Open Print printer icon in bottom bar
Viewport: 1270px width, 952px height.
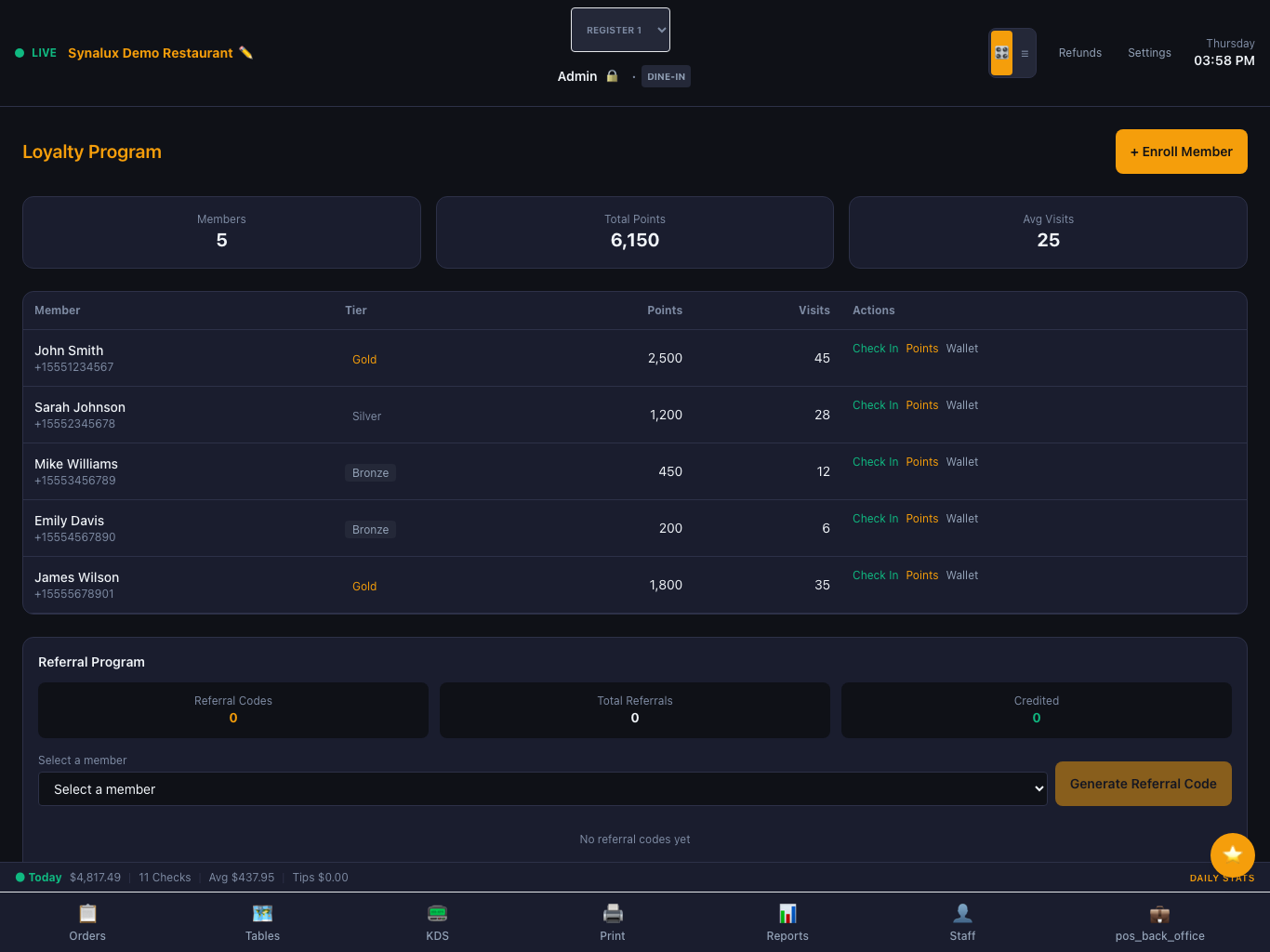click(x=613, y=913)
